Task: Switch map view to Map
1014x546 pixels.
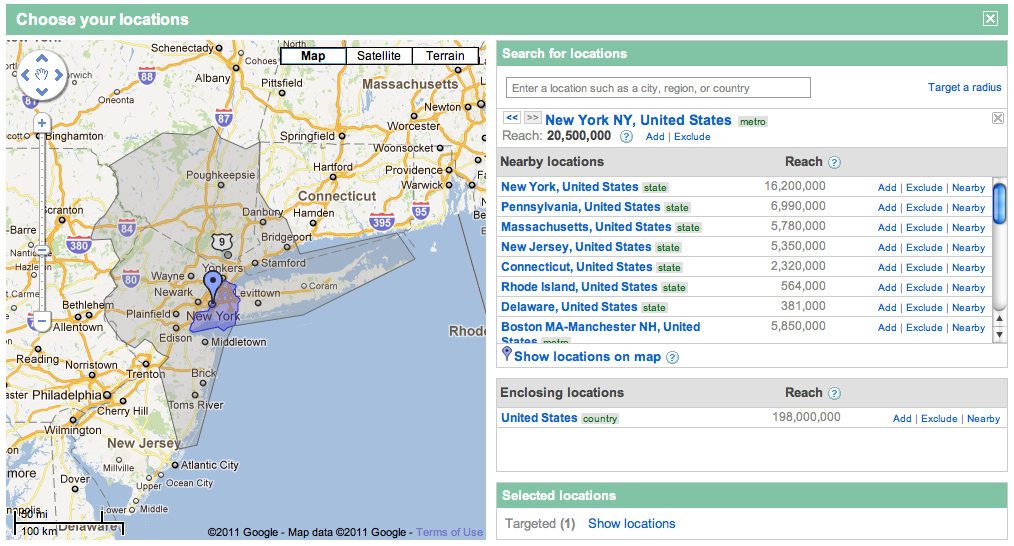Action: click(313, 56)
